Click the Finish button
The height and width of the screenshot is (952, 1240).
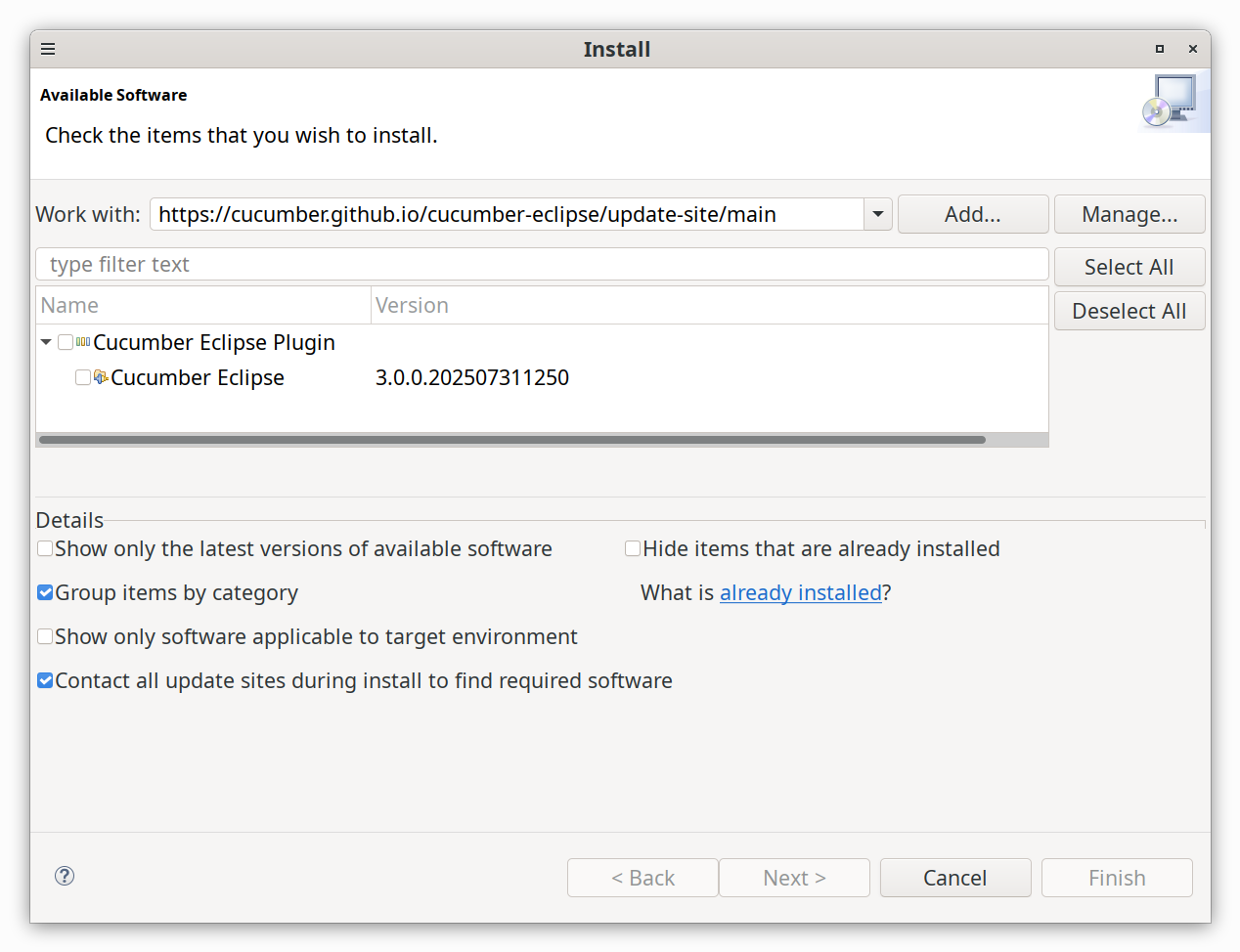click(1117, 878)
